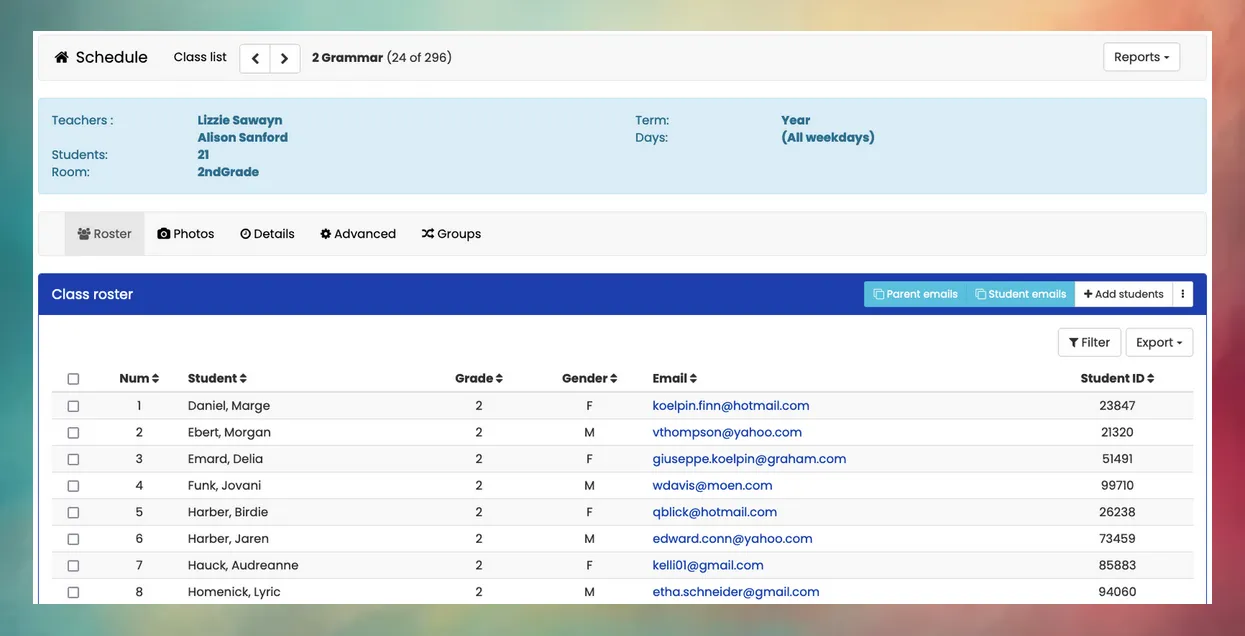Open the email link koelpin.finn@hotmail.com
This screenshot has width=1245, height=636.
731,403
